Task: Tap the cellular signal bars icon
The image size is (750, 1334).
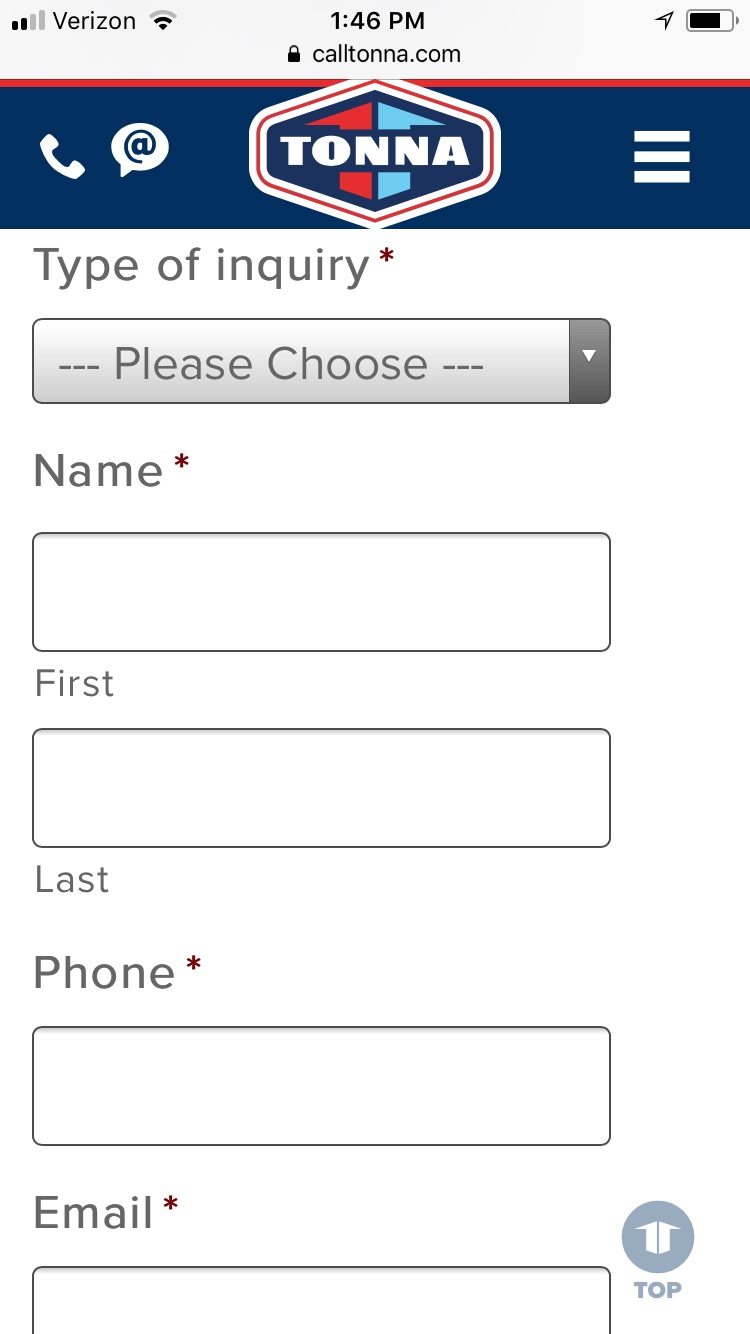Action: pos(28,21)
